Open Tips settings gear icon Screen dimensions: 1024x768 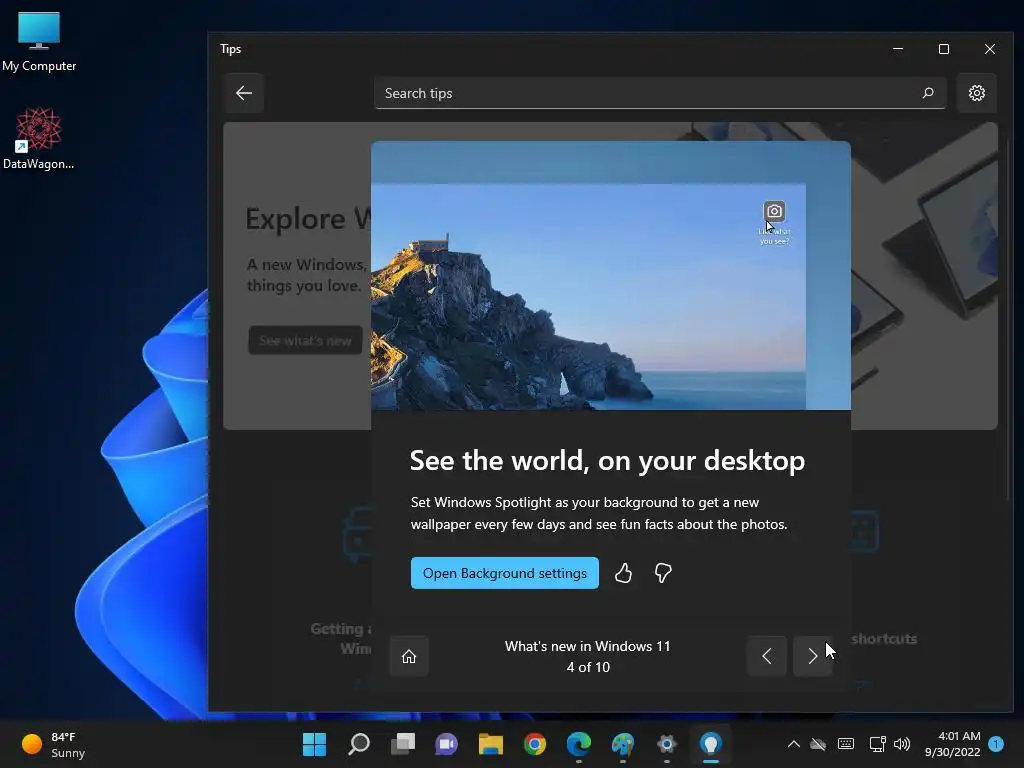[976, 93]
